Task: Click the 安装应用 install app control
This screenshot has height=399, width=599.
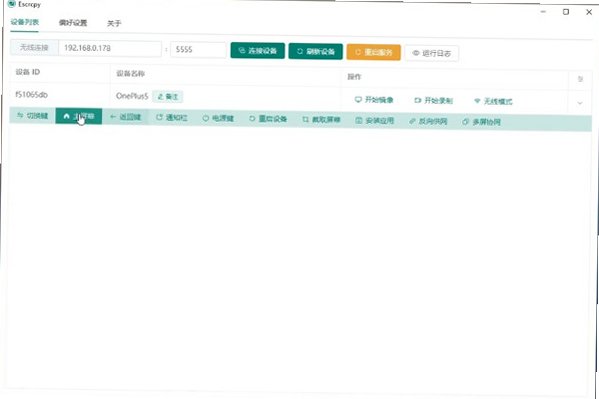Action: click(x=374, y=121)
